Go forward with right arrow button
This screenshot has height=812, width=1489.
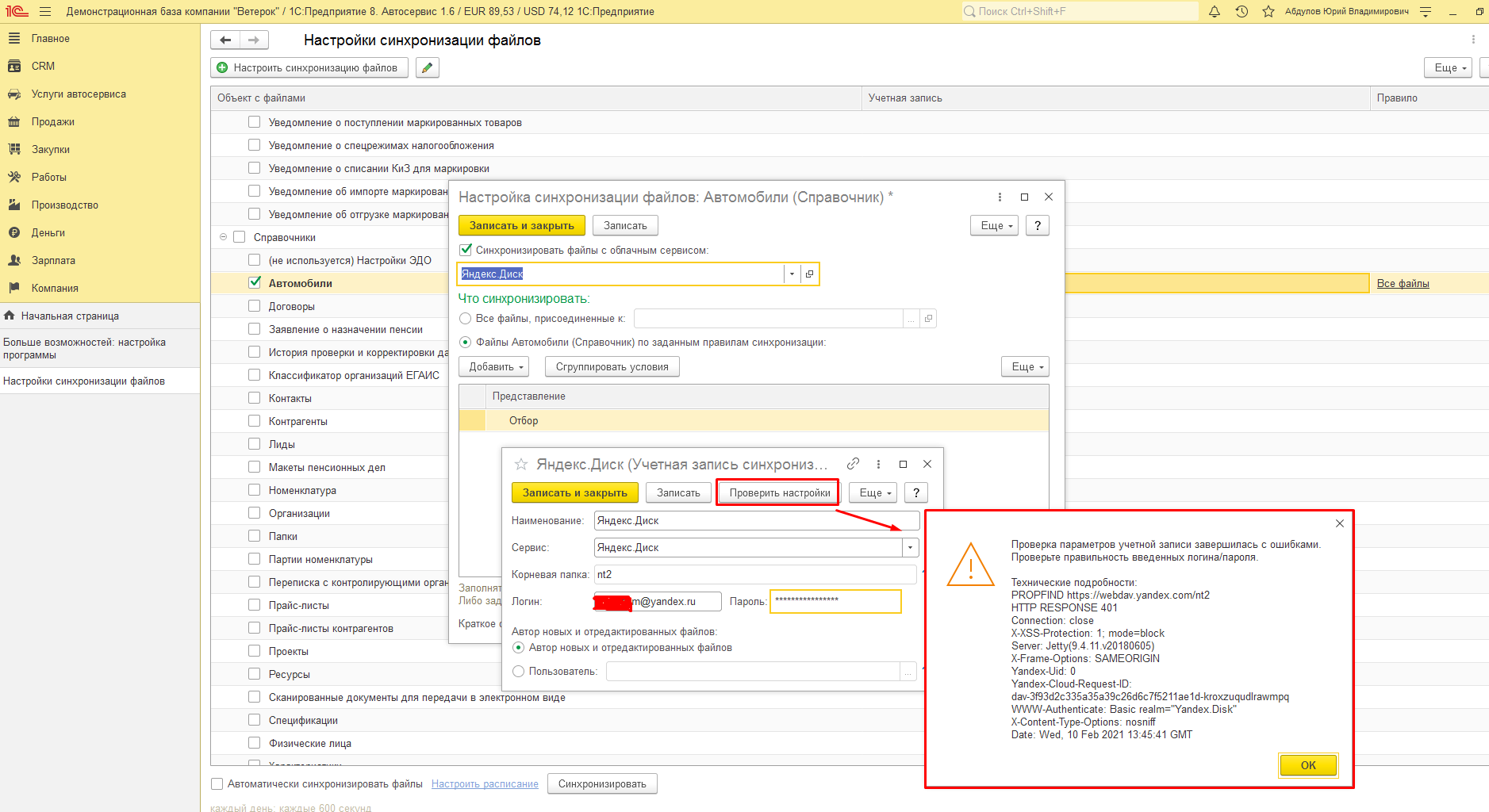254,40
